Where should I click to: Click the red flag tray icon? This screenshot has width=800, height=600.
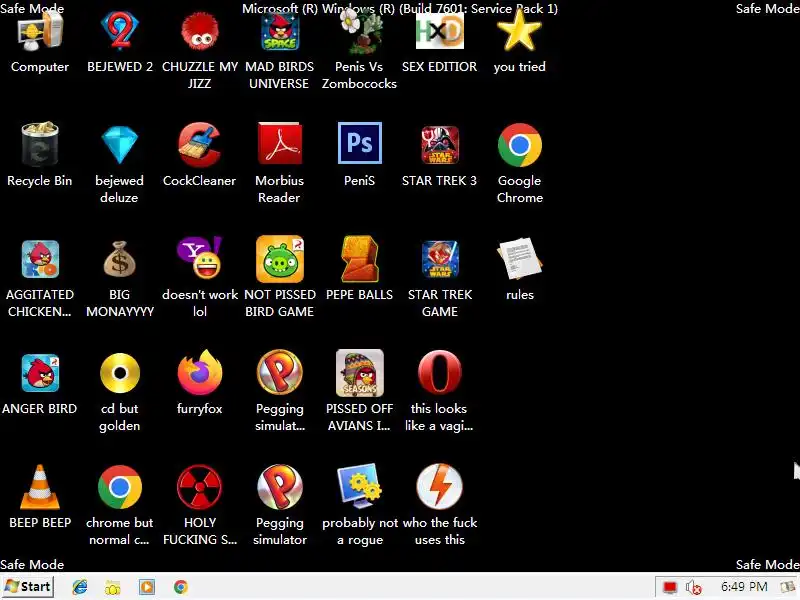click(670, 588)
